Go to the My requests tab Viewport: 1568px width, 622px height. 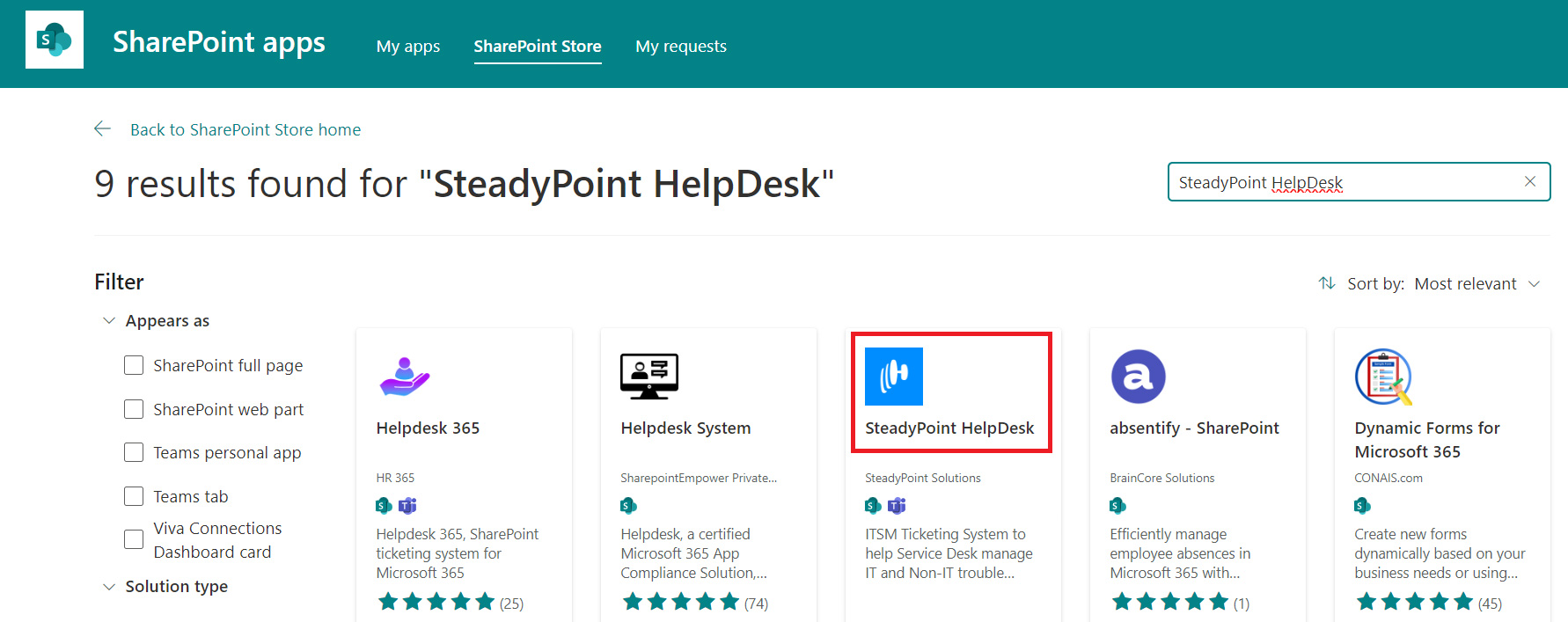(681, 46)
